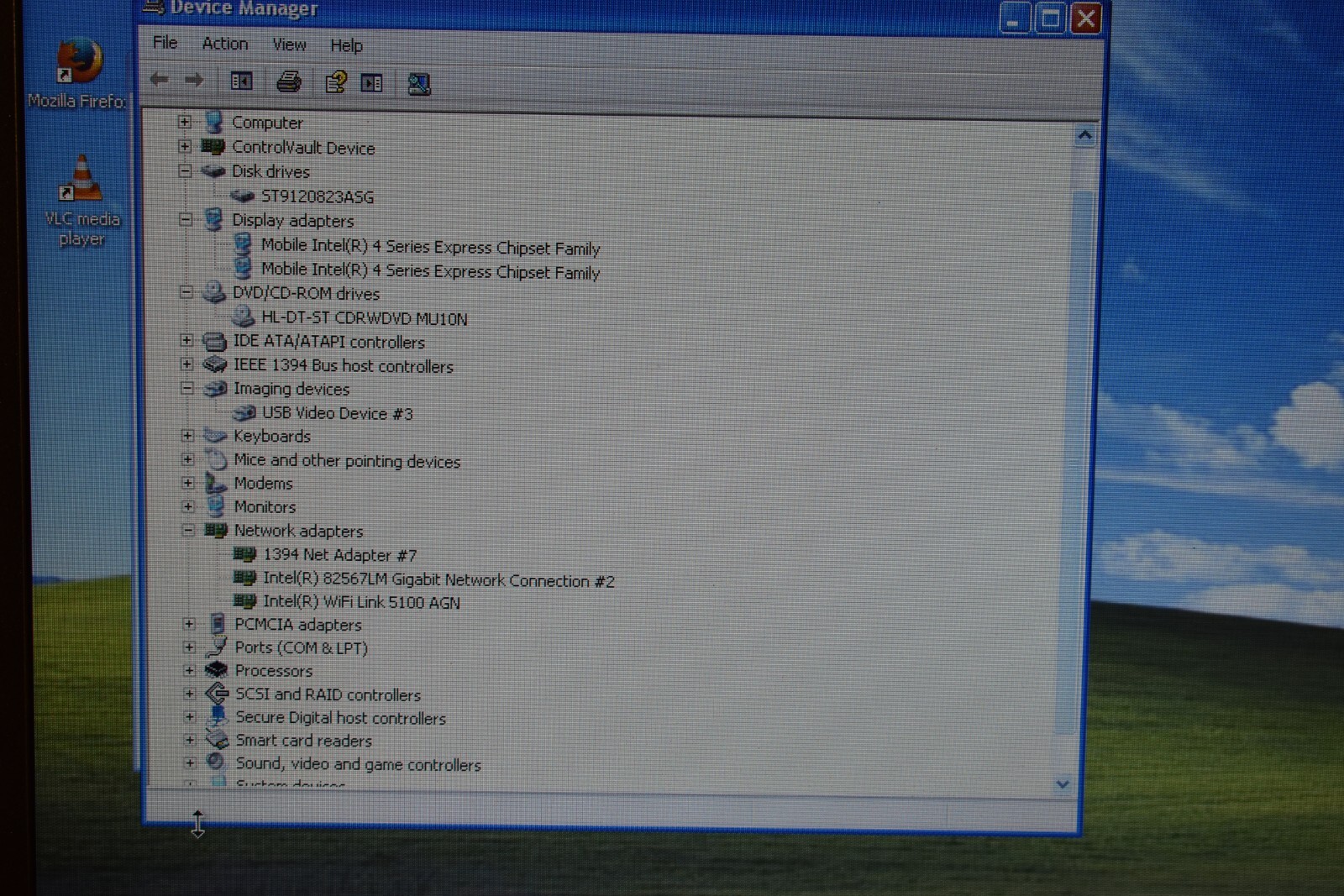This screenshot has height=896, width=1344.
Task: Click the DVD/CD-ROM drives disc icon
Action: tap(214, 292)
